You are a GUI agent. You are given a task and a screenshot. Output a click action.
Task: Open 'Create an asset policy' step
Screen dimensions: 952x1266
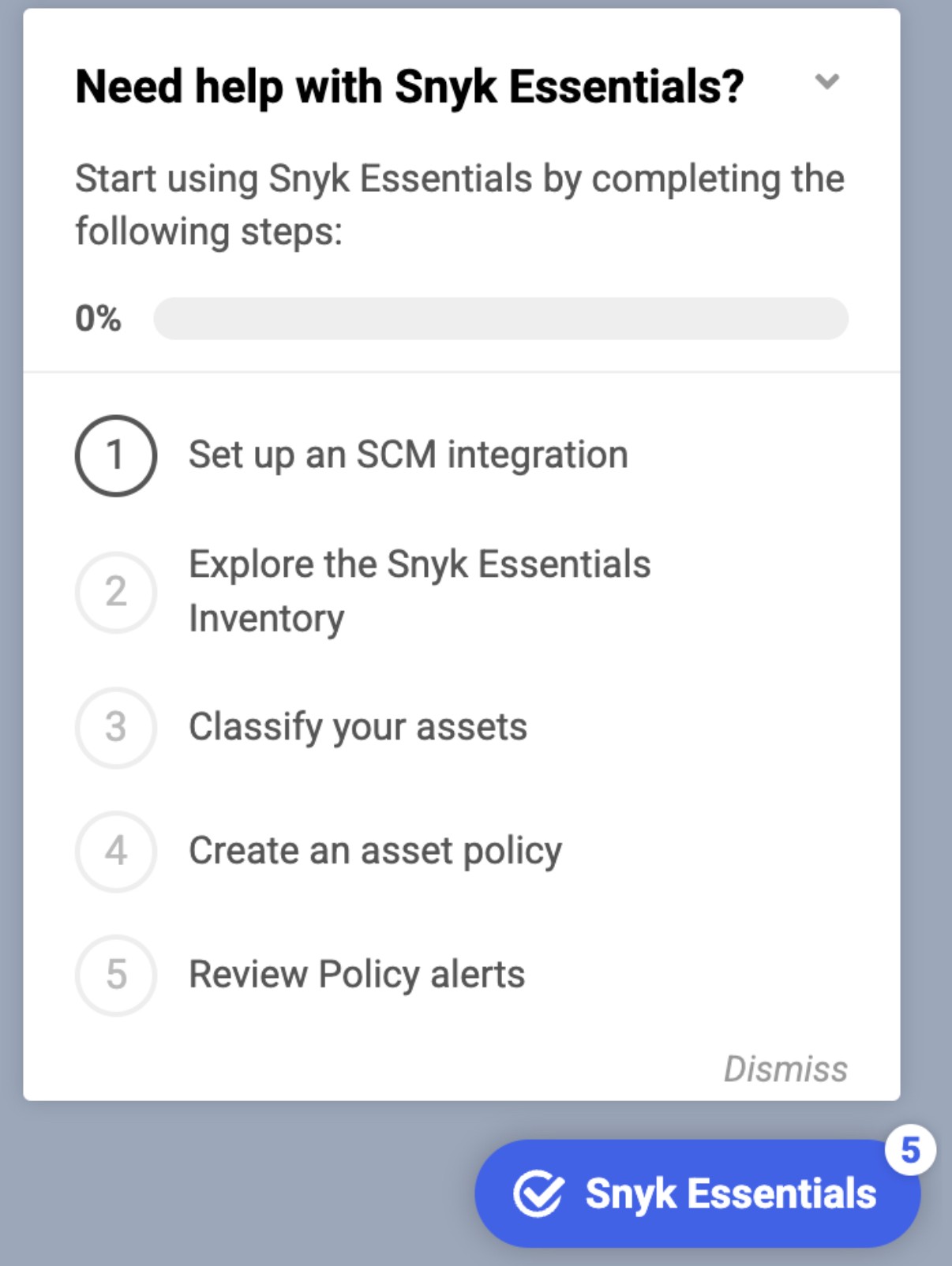(375, 851)
